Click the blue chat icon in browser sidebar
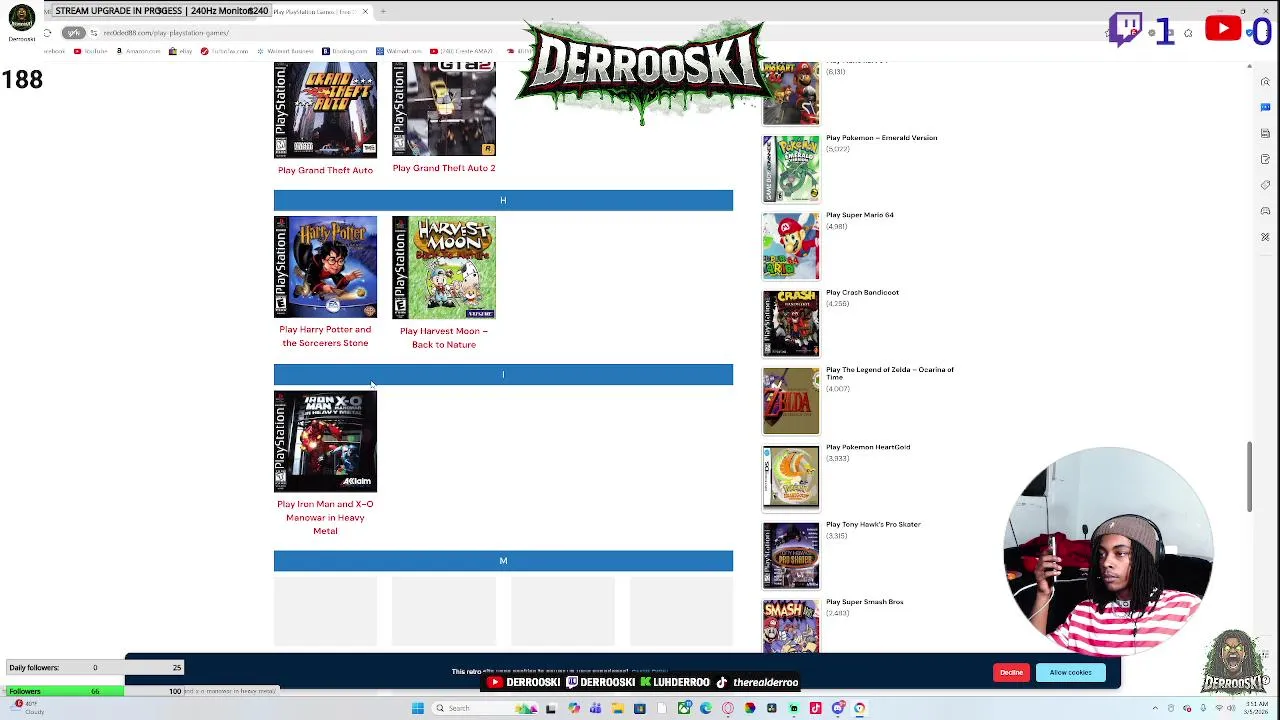Image resolution: width=1280 pixels, height=720 pixels. pos(1265,107)
